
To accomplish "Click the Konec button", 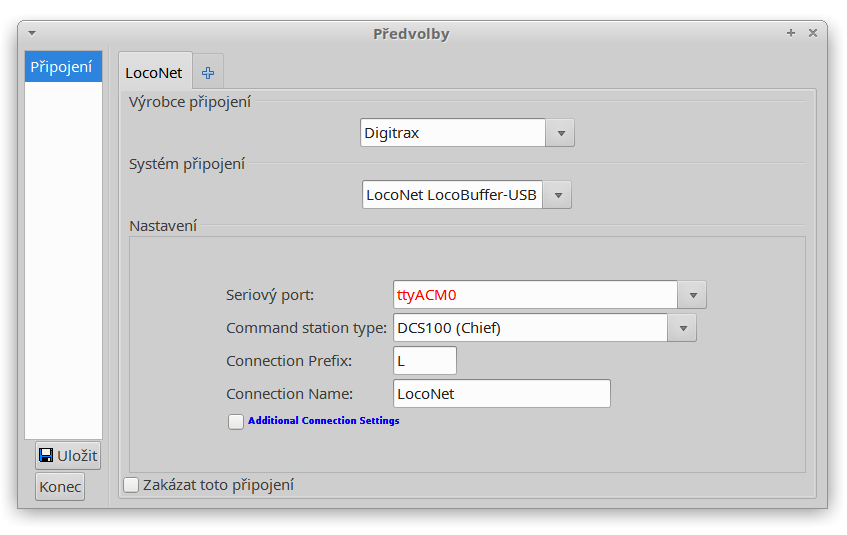I will [60, 487].
